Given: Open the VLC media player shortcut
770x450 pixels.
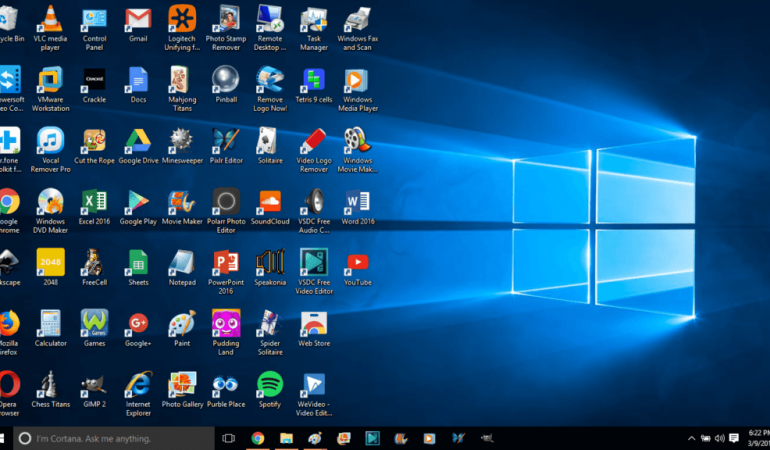Looking at the screenshot, I should pos(50,19).
